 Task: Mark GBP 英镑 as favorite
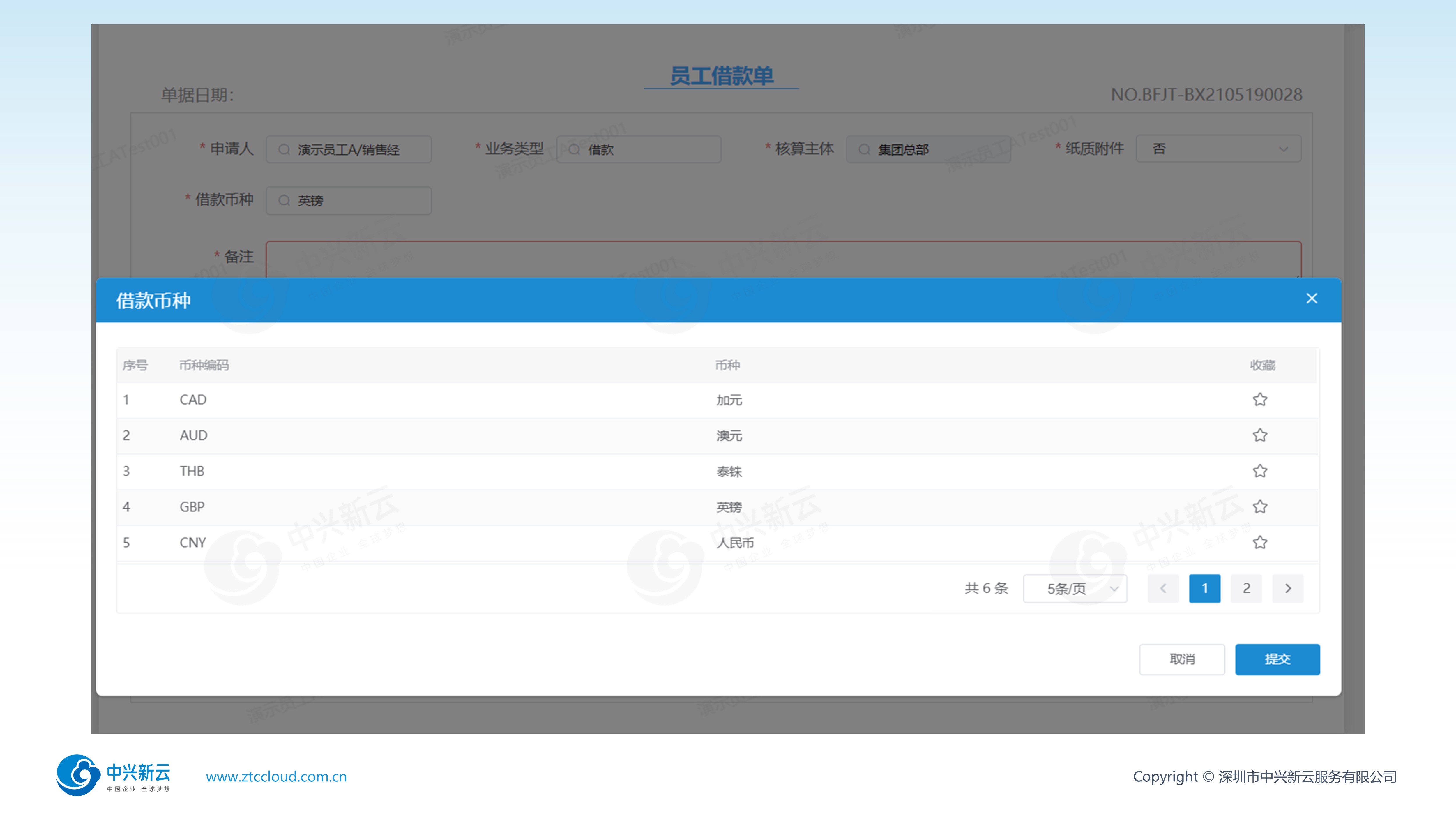[x=1259, y=506]
